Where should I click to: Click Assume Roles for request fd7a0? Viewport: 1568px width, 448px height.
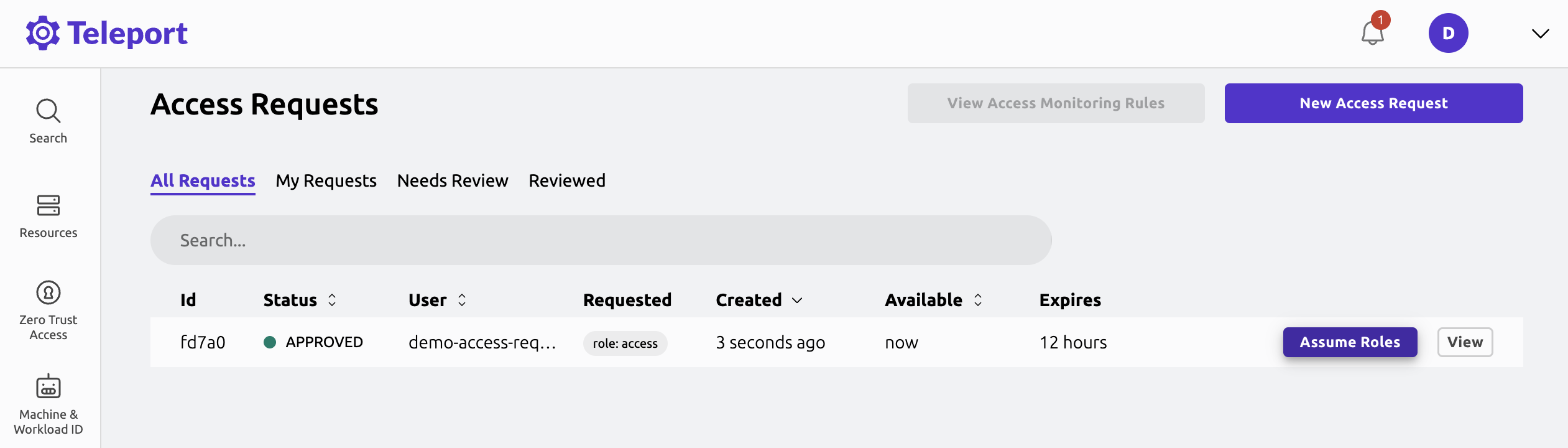click(1350, 342)
